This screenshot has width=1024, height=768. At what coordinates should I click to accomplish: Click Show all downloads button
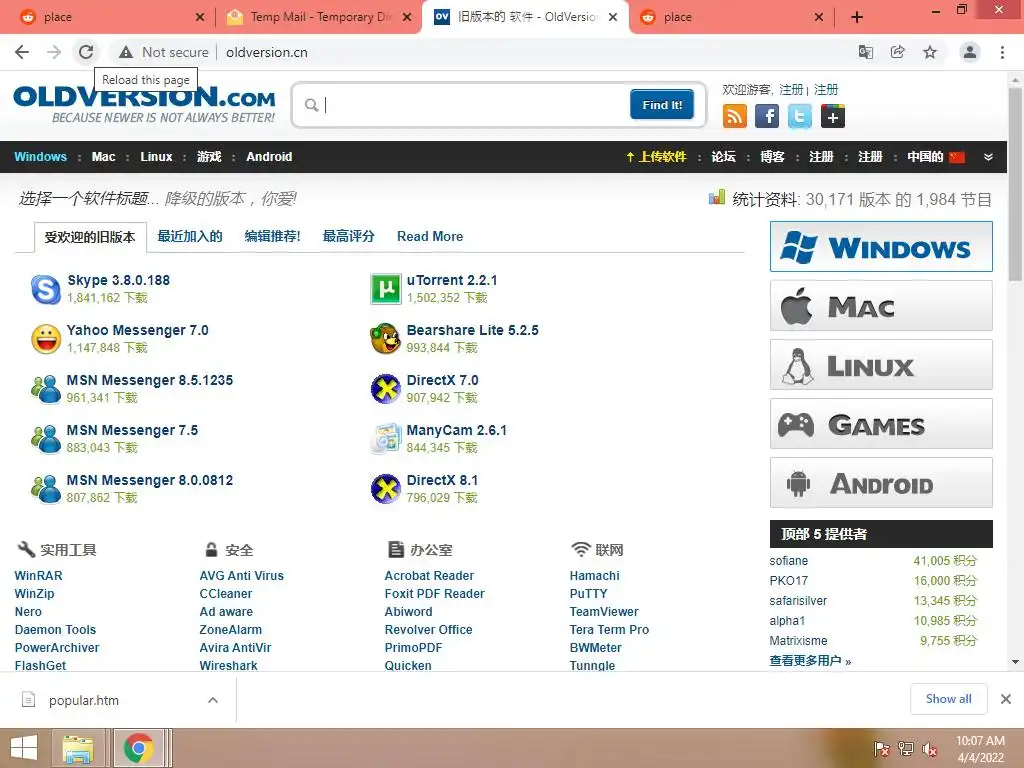click(948, 699)
